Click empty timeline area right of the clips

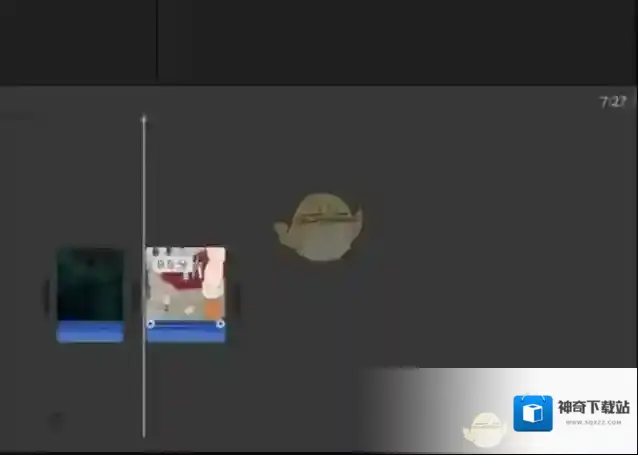[x=450, y=300]
